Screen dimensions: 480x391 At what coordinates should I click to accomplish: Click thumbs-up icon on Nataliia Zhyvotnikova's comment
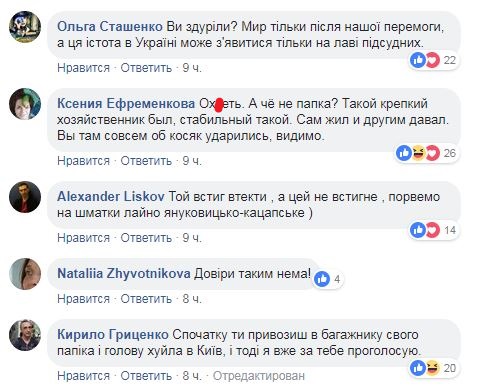[322, 279]
